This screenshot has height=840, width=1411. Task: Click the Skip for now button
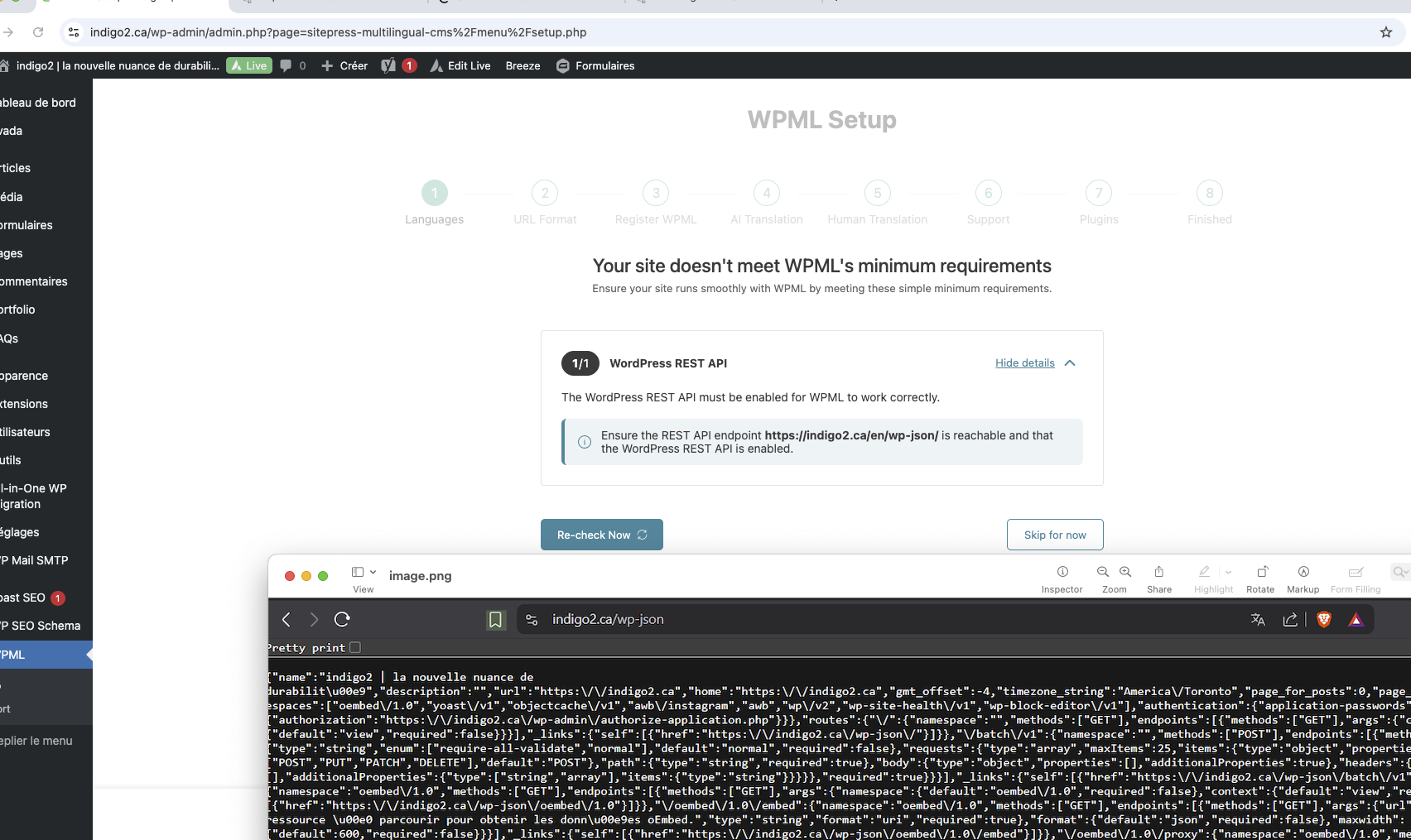1054,535
